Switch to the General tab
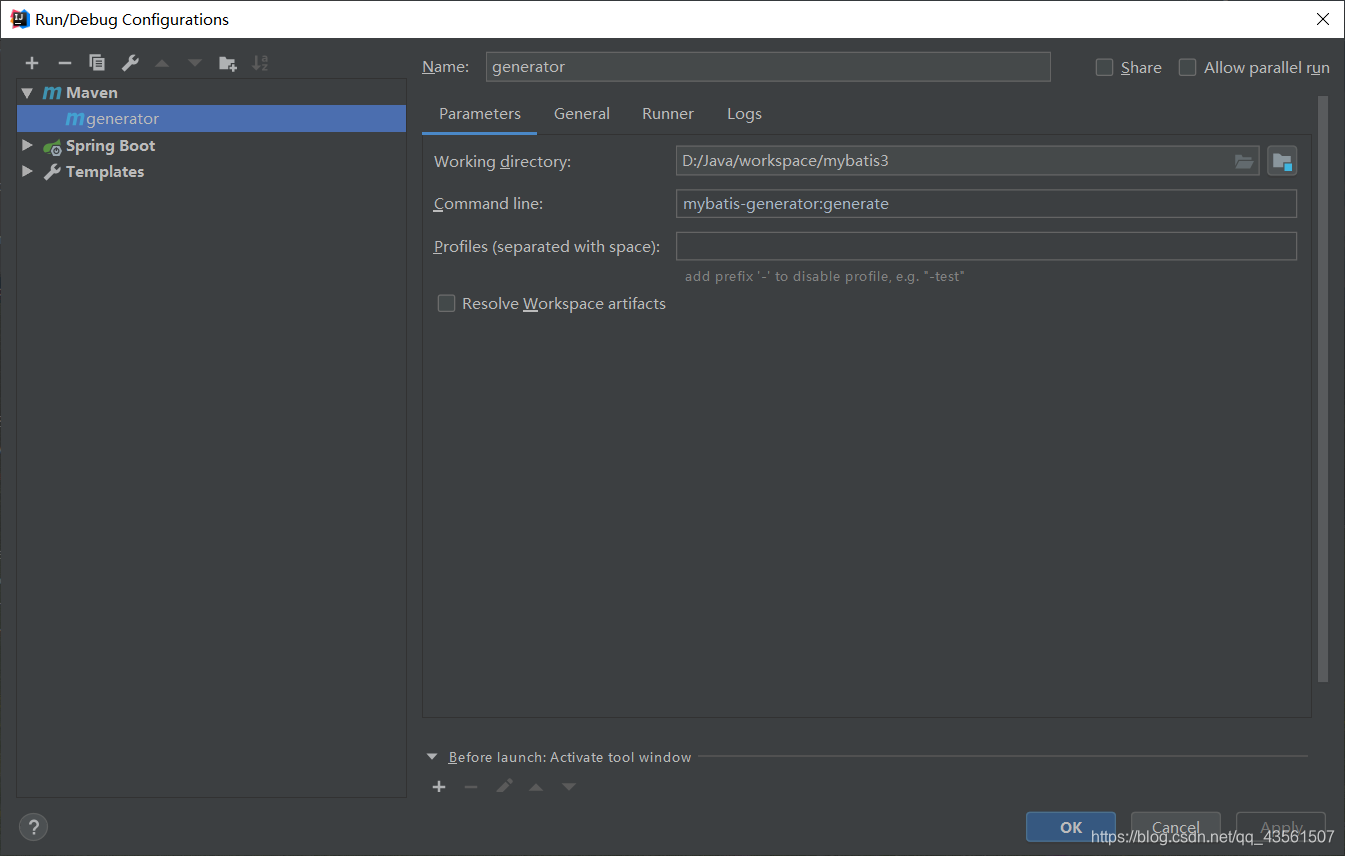 coord(582,113)
